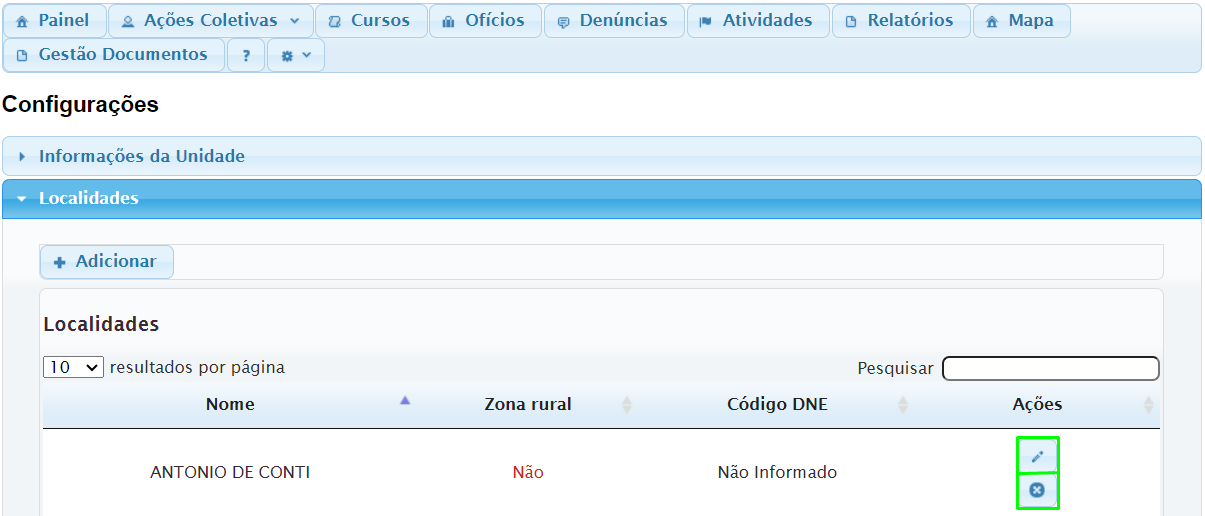Open the Denúncias section
Image resolution: width=1205 pixels, height=516 pixels.
tap(614, 21)
